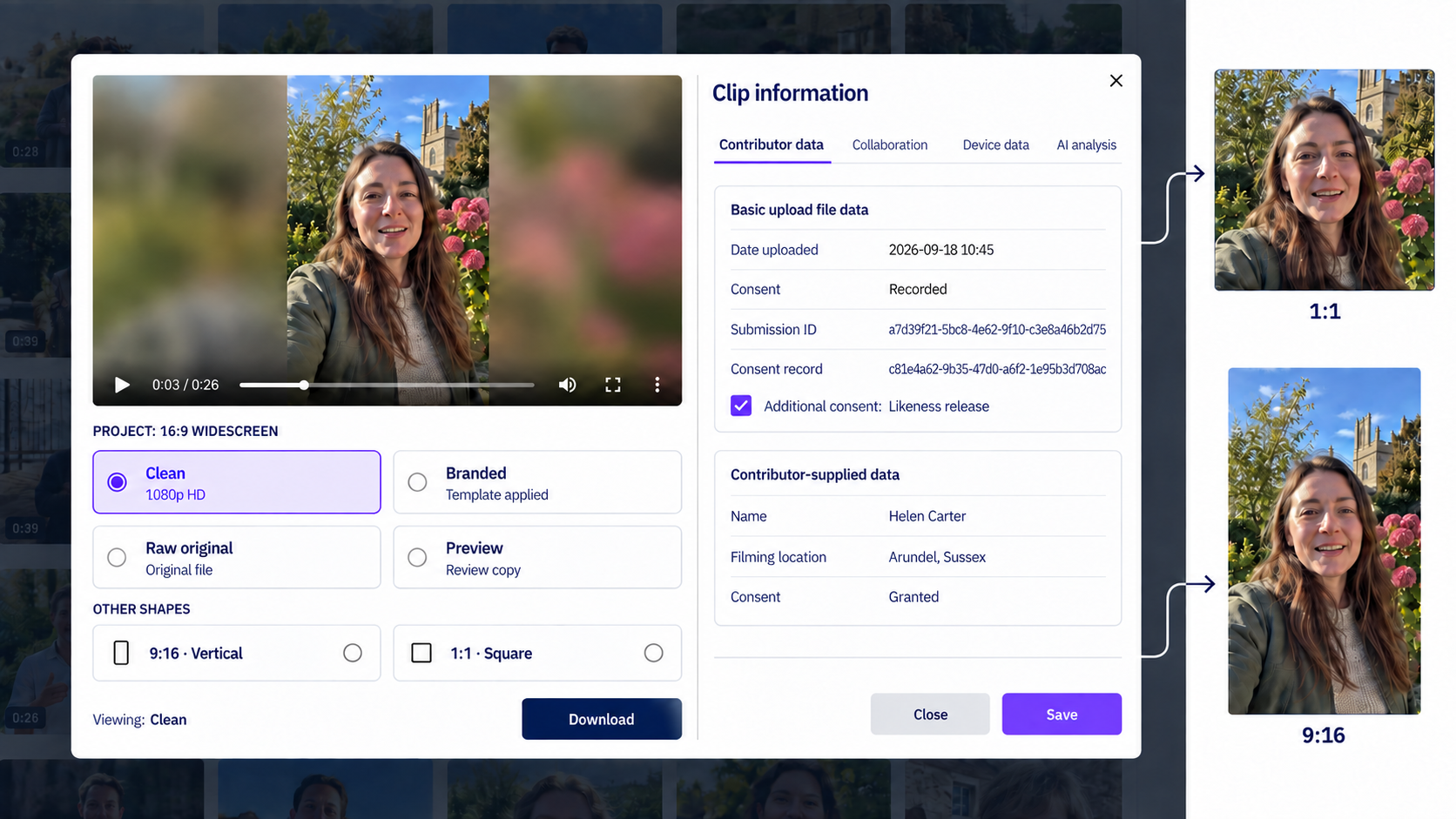The width and height of the screenshot is (1456, 819).
Task: Click the vertical phone shape icon
Action: coord(121,653)
